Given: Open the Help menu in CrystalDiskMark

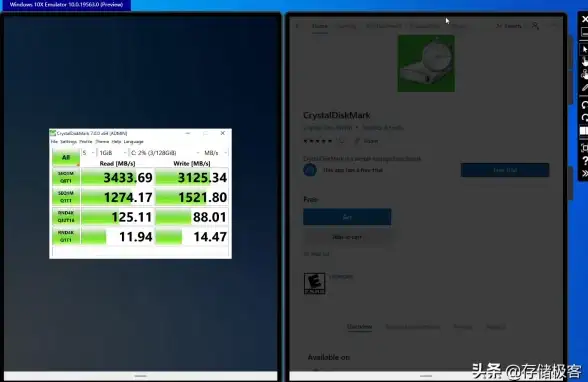Looking at the screenshot, I should click(116, 142).
